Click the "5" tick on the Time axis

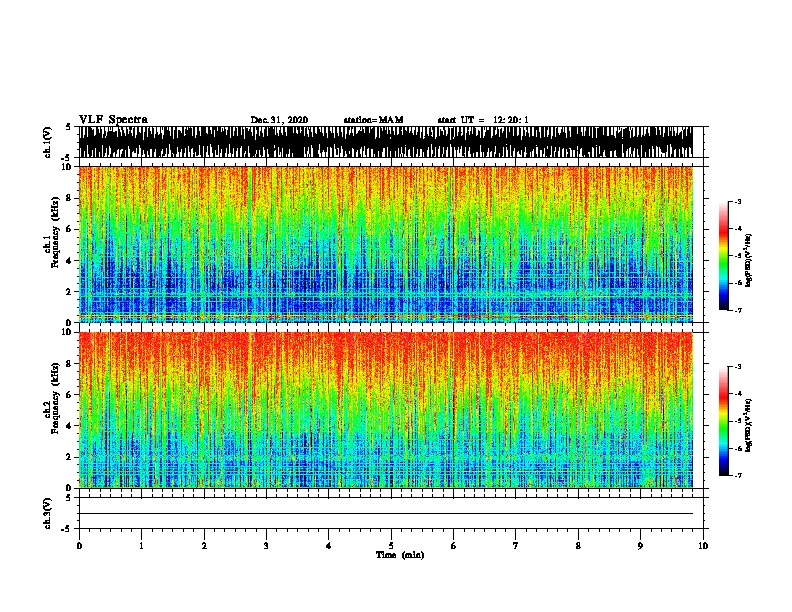click(391, 546)
